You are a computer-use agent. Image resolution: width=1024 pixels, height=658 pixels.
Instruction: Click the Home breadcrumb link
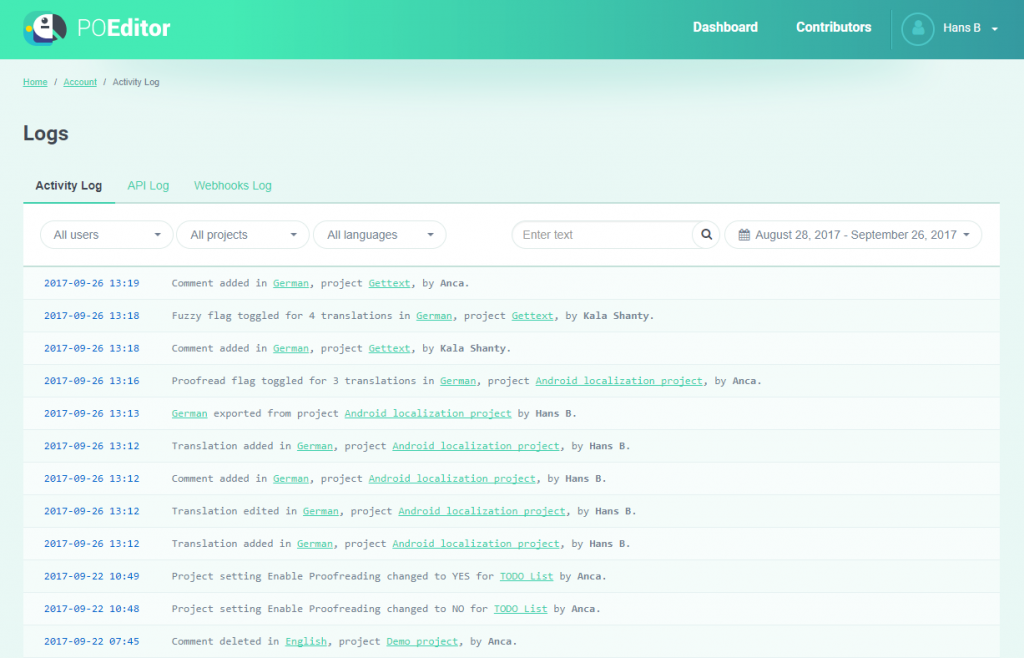tap(34, 82)
